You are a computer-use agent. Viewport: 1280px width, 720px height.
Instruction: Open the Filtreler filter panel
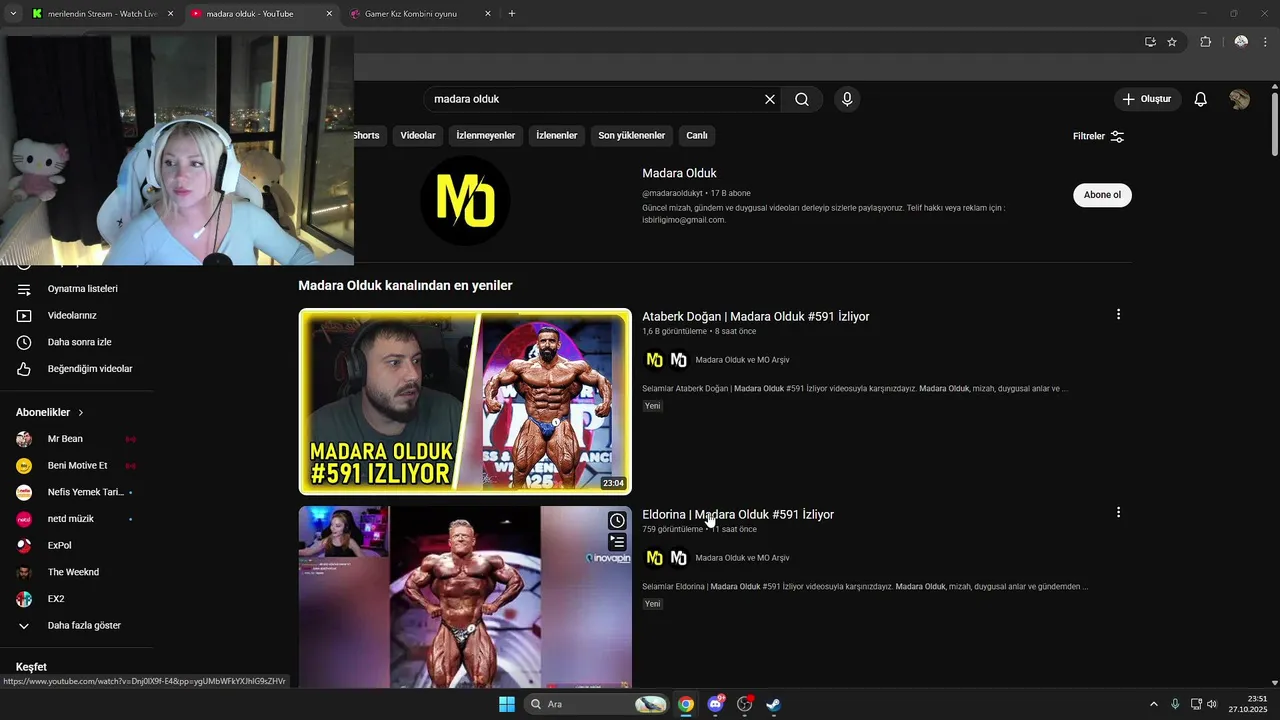point(1098,136)
